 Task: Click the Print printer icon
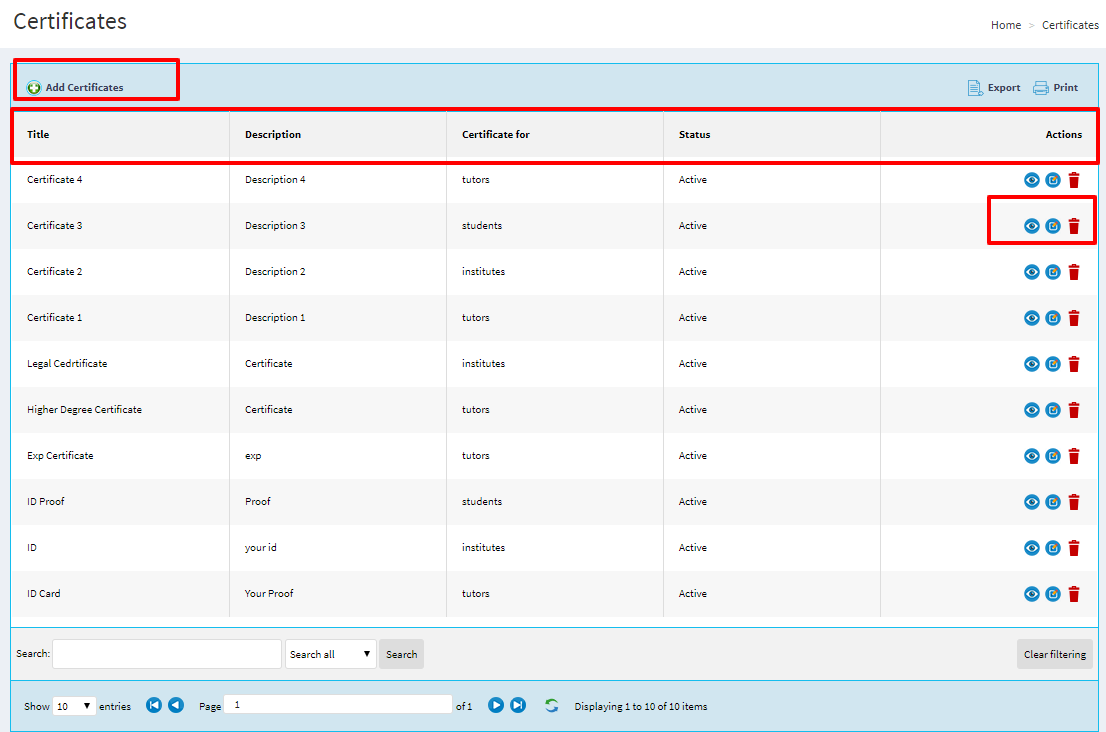point(1041,88)
